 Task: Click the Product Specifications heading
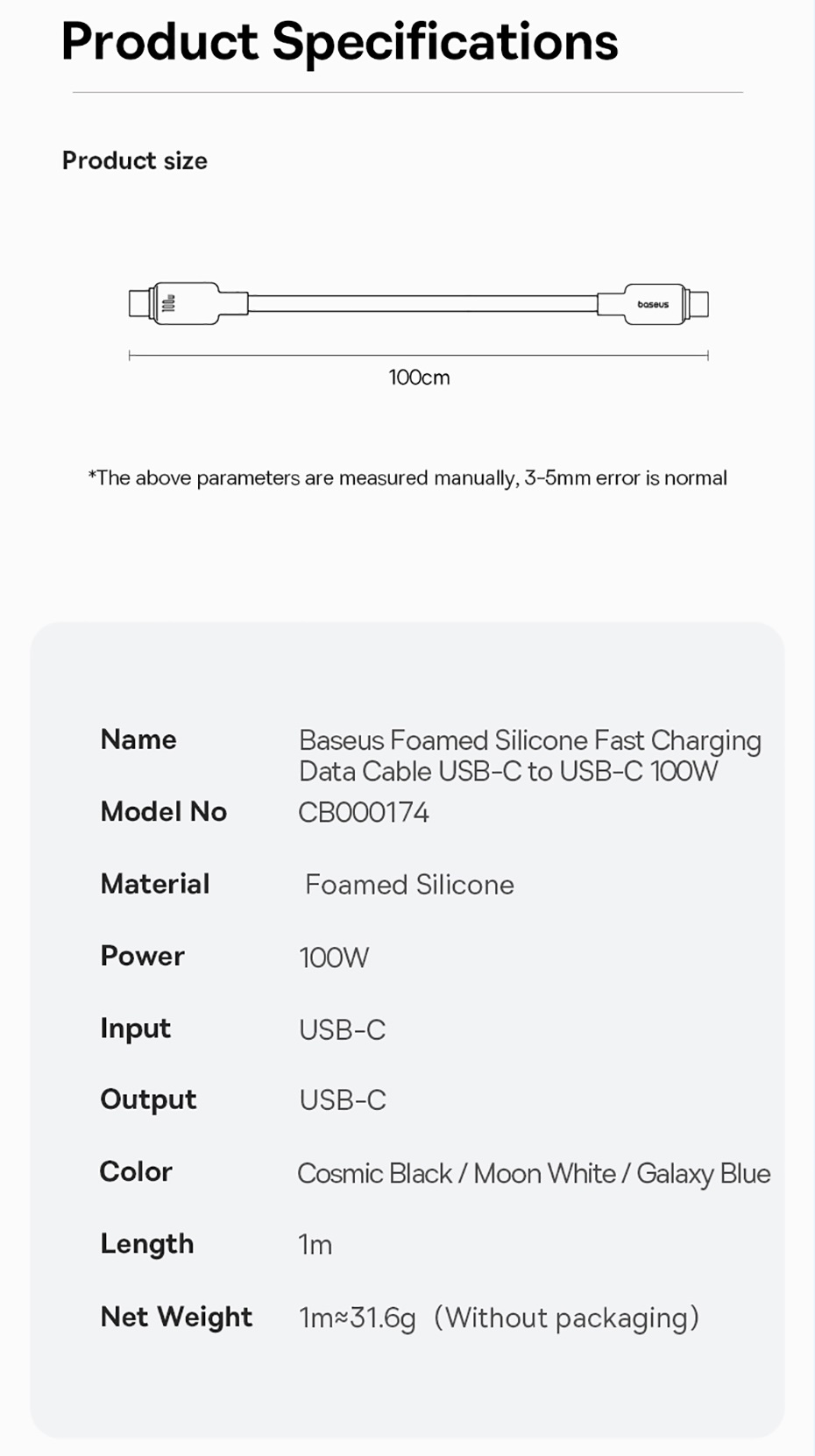pyautogui.click(x=339, y=41)
